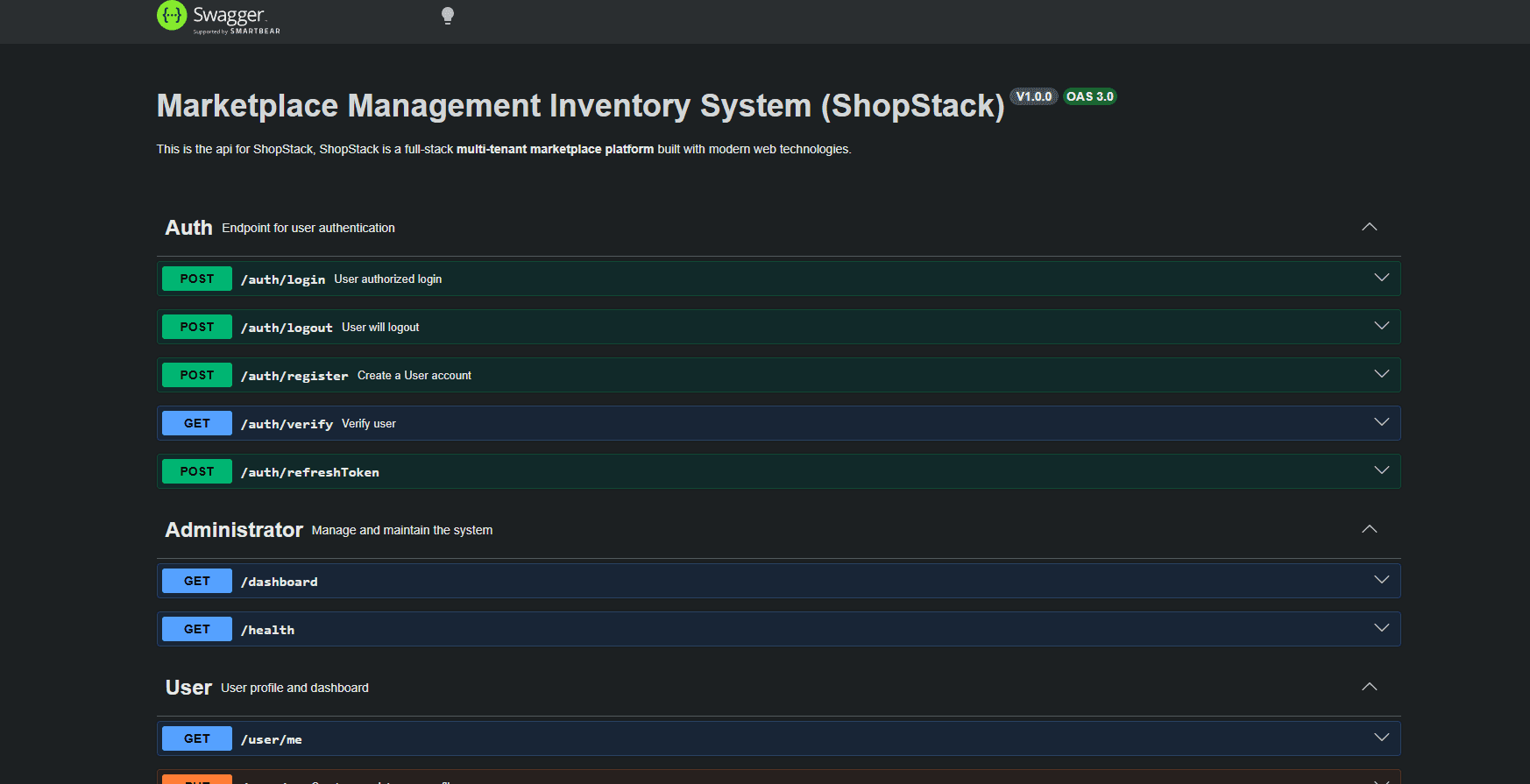Click 'User profile and dashboard' text
This screenshot has width=1530, height=784.
[x=294, y=688]
